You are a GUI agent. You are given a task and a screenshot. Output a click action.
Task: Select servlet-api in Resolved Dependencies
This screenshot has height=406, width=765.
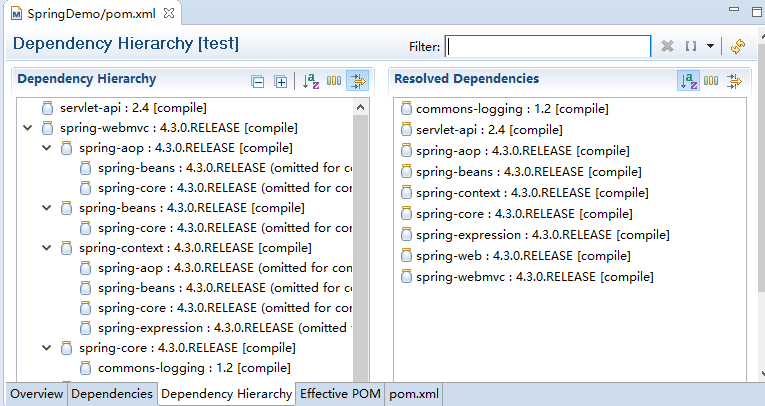pyautogui.click(x=489, y=130)
